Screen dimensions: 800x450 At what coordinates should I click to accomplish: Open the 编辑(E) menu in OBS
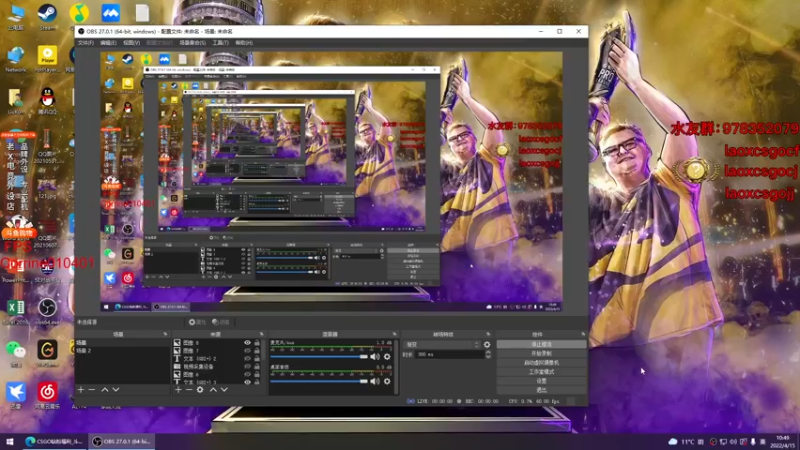[108, 43]
